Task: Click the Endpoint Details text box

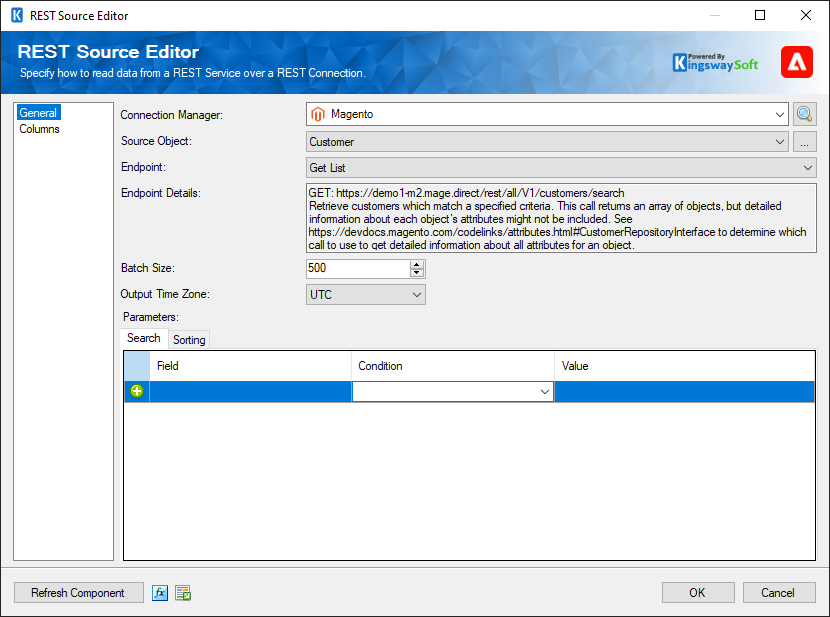Action: click(561, 218)
